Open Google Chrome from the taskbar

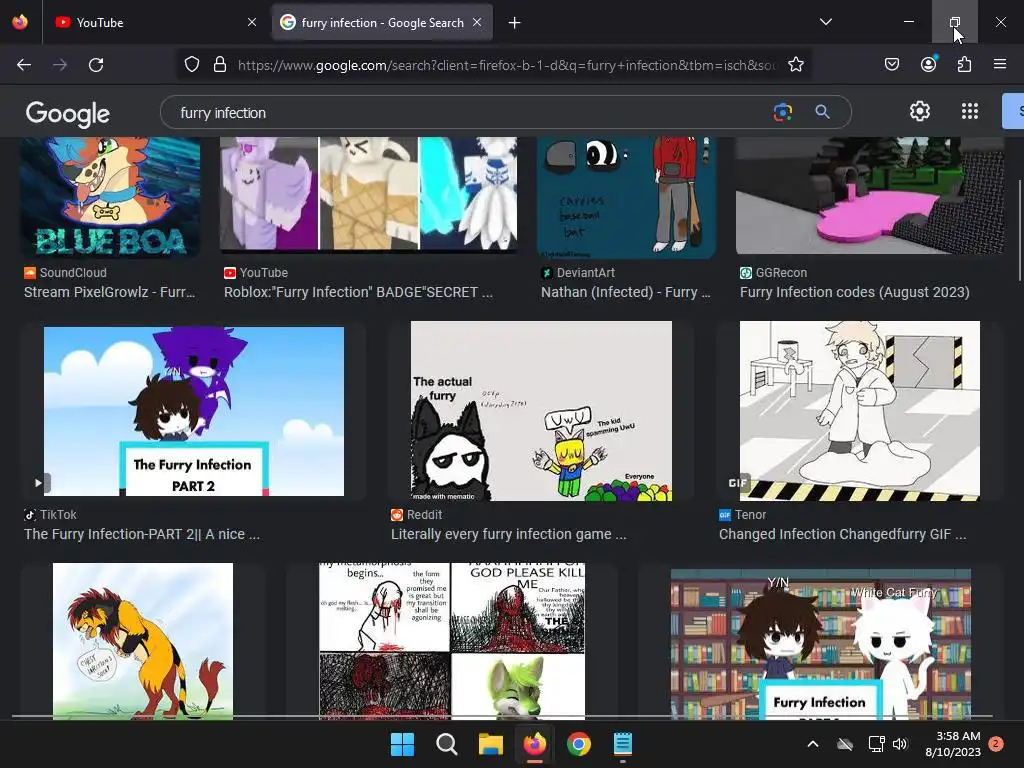(x=579, y=744)
